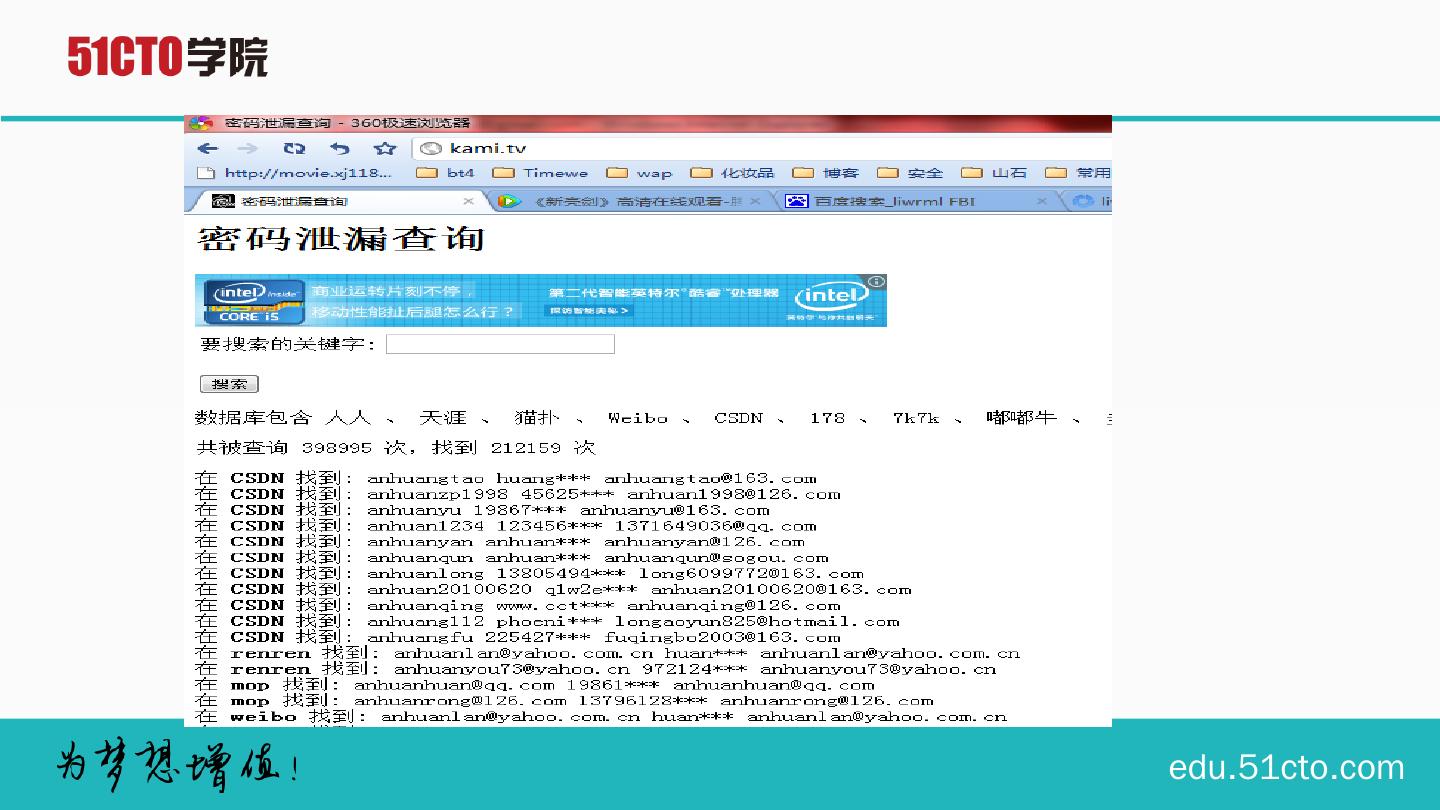Click the 密码泄漏查询 page heading

[341, 240]
